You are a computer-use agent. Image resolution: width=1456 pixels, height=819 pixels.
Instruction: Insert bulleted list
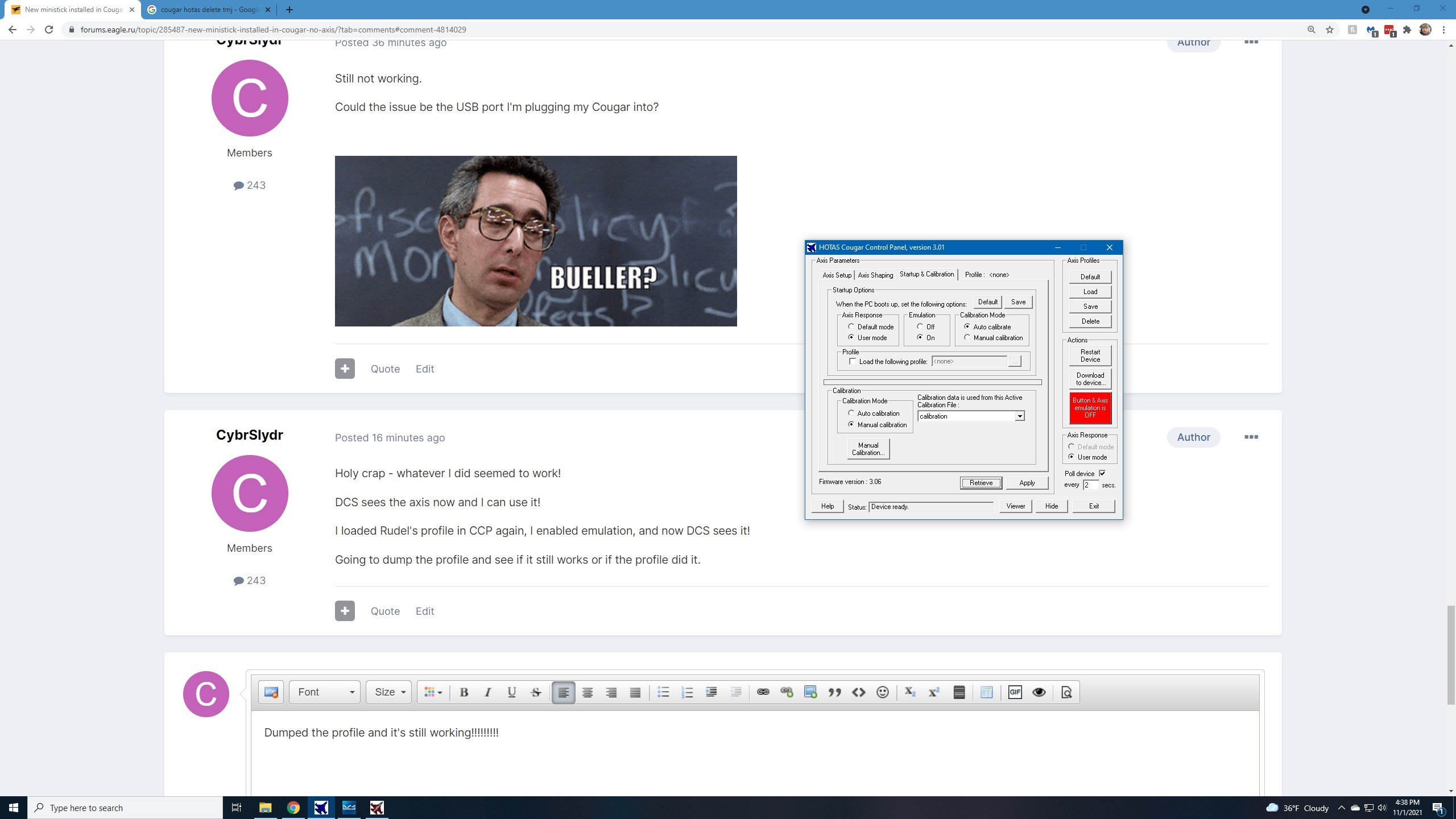click(x=663, y=692)
